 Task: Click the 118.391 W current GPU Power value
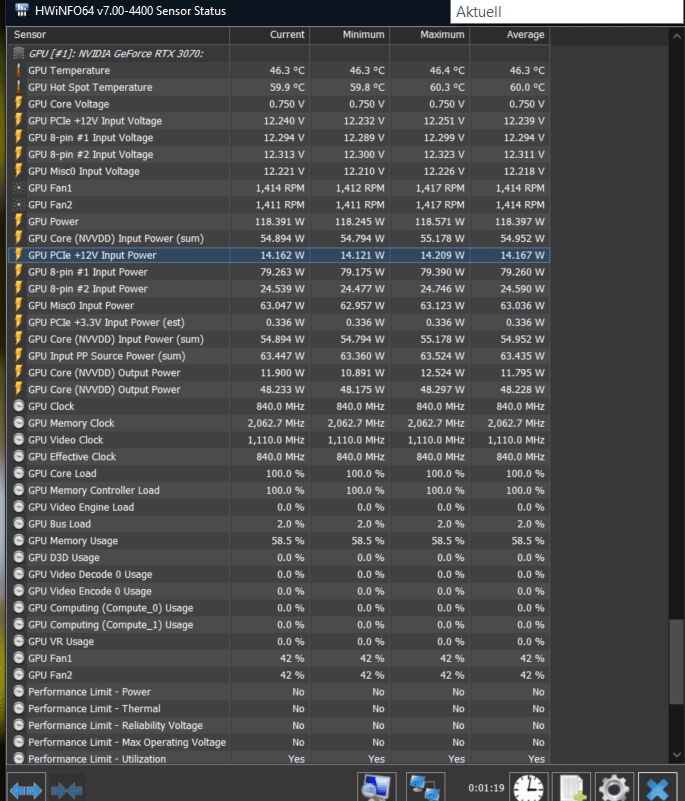279,222
